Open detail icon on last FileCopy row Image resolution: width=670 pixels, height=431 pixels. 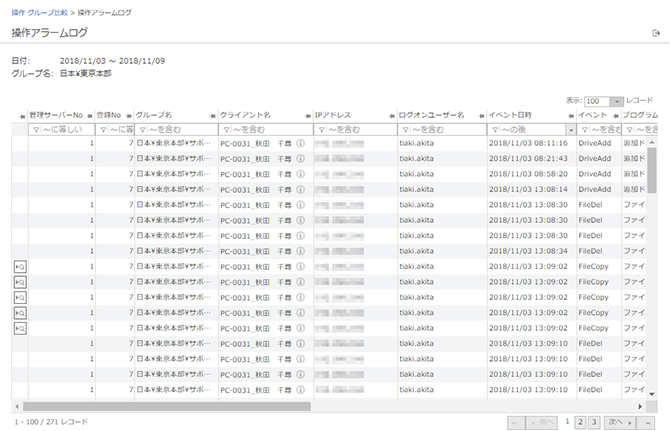[x=20, y=328]
